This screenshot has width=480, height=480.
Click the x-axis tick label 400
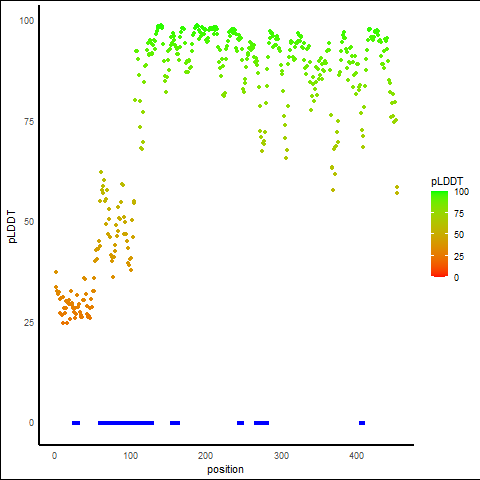tap(357, 456)
